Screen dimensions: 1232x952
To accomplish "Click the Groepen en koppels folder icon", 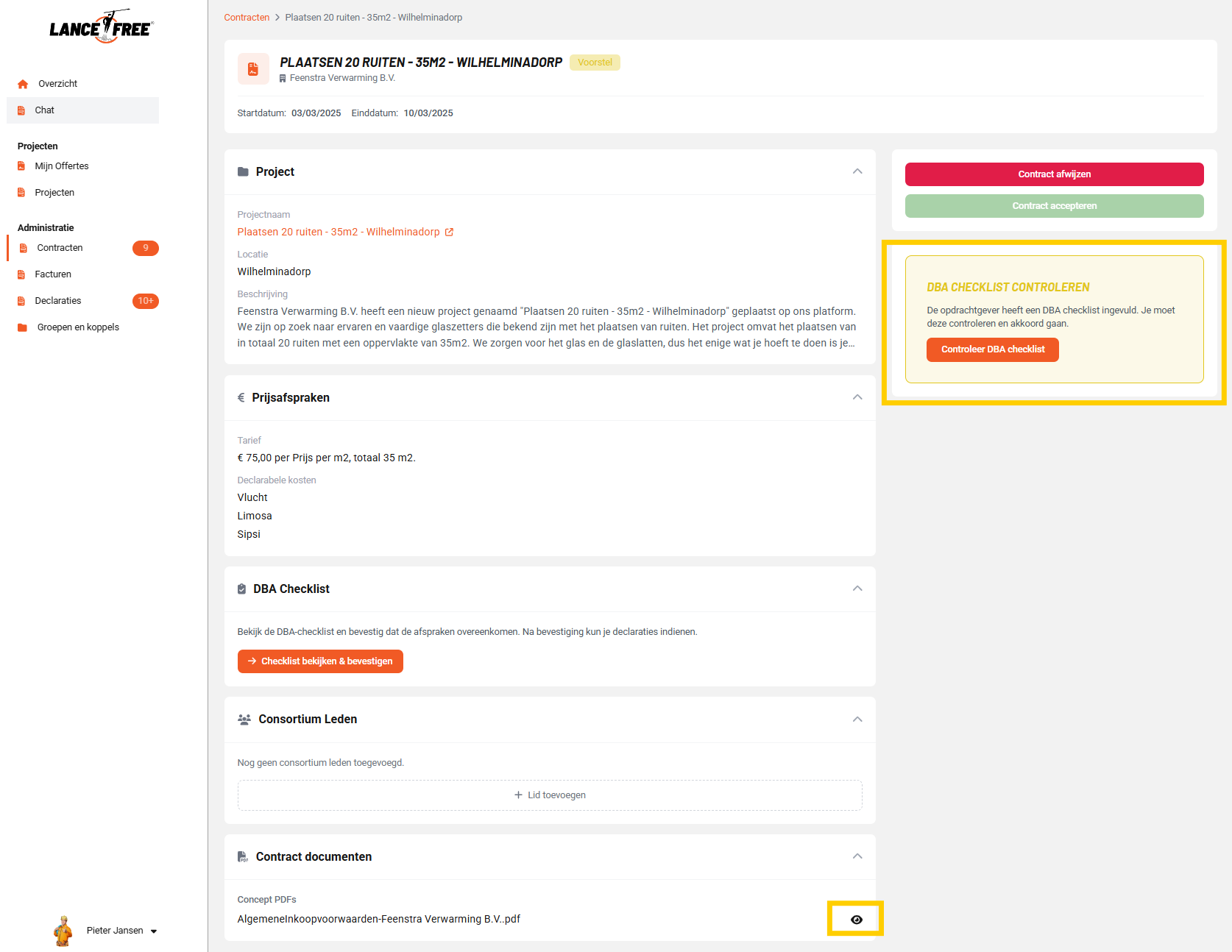I will coord(22,327).
